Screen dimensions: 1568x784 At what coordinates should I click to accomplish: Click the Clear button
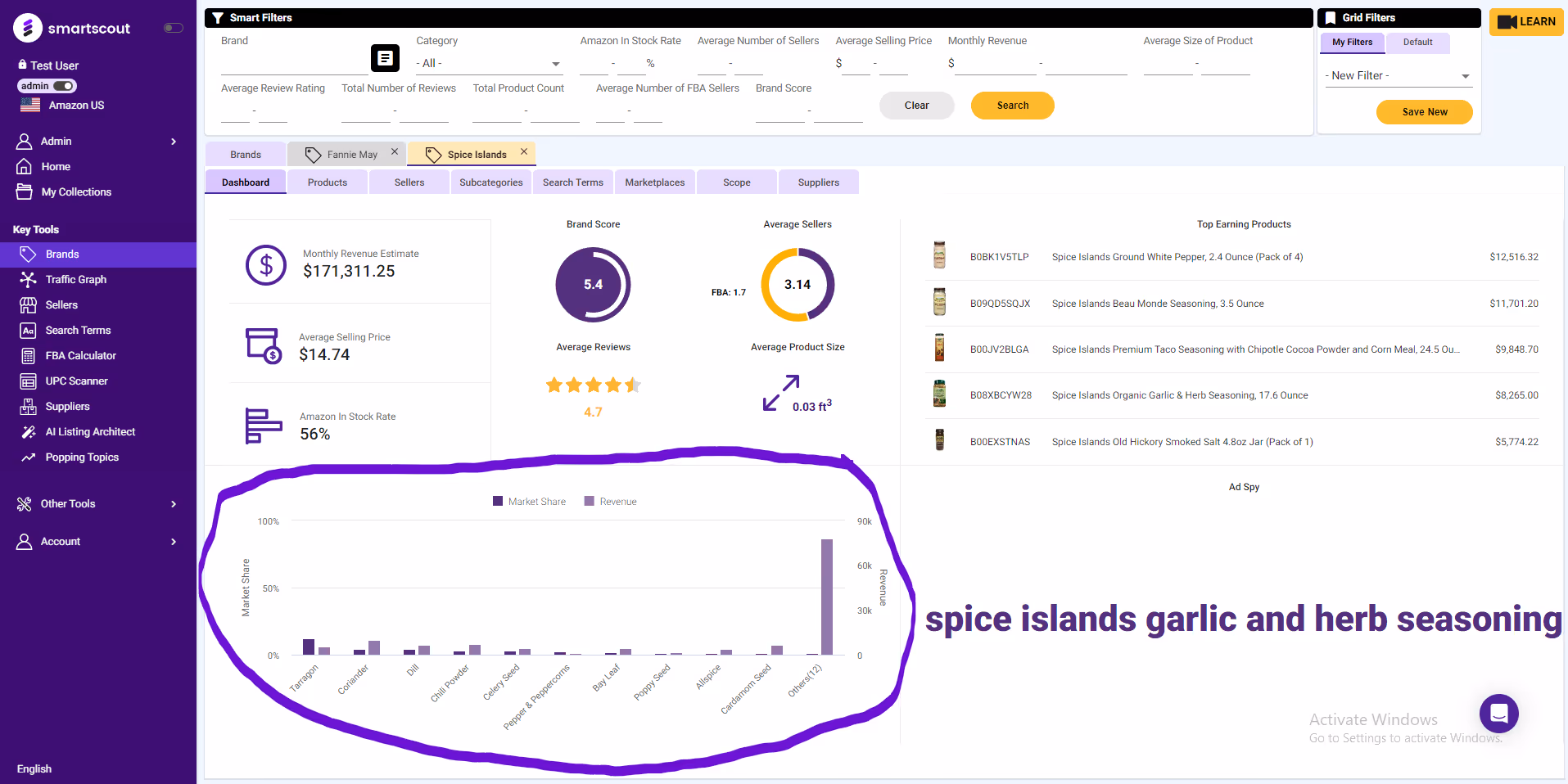tap(916, 106)
